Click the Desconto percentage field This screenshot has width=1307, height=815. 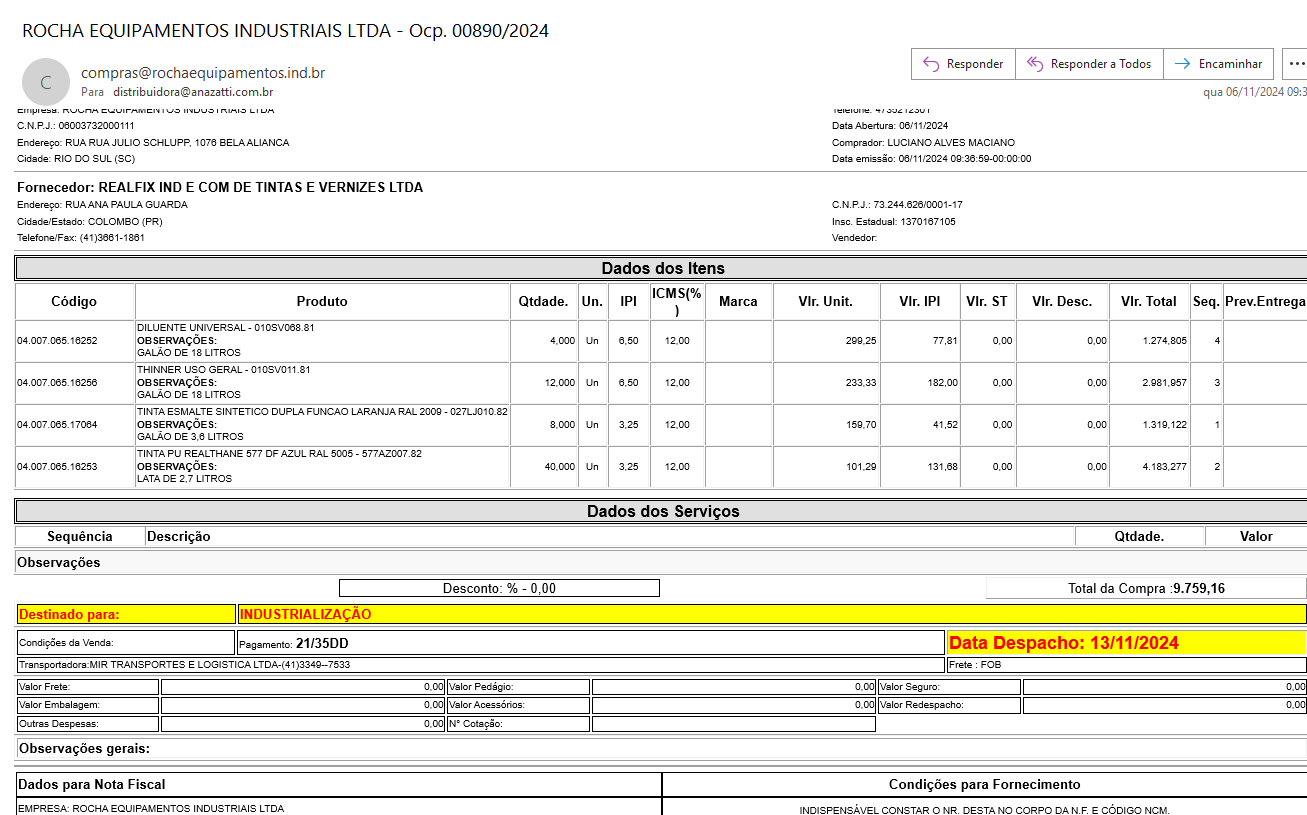pos(499,588)
